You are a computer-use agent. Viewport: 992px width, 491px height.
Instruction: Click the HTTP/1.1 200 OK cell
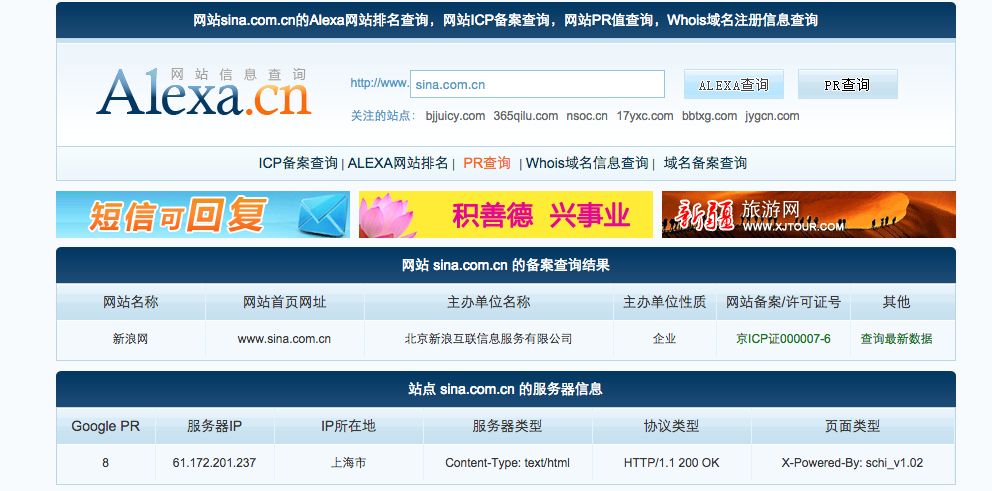point(671,463)
